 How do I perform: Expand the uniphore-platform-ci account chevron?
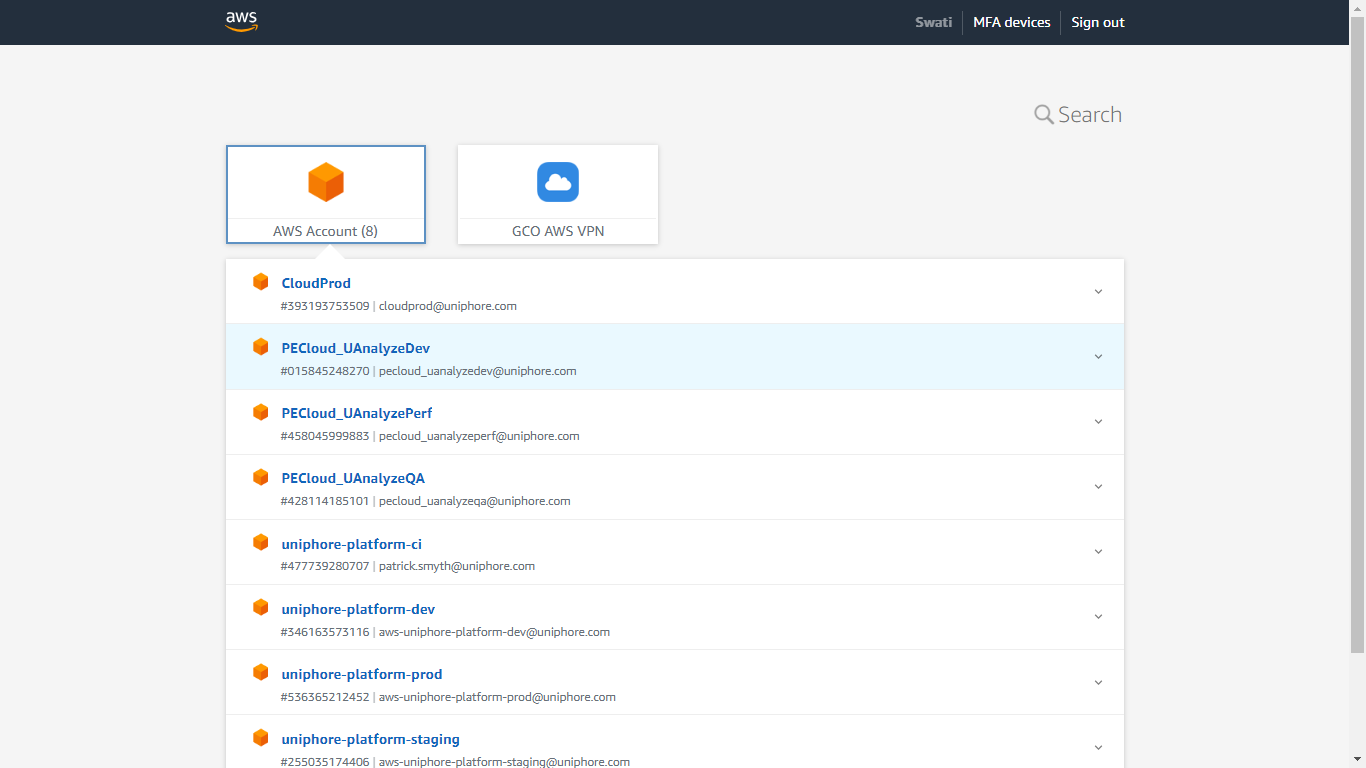pyautogui.click(x=1098, y=552)
